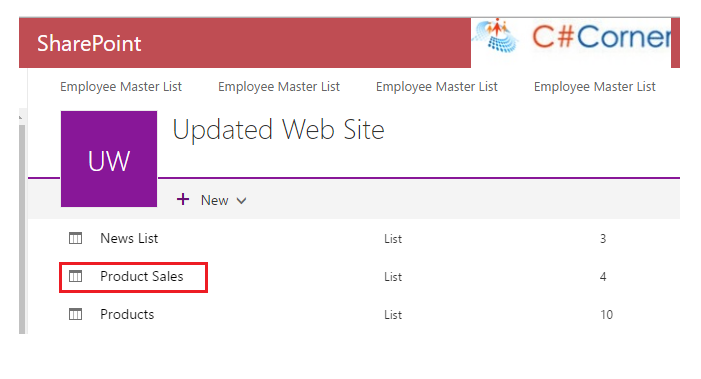Click the Updated Web Site title
Screen dimensions: 701x379
tap(279, 130)
